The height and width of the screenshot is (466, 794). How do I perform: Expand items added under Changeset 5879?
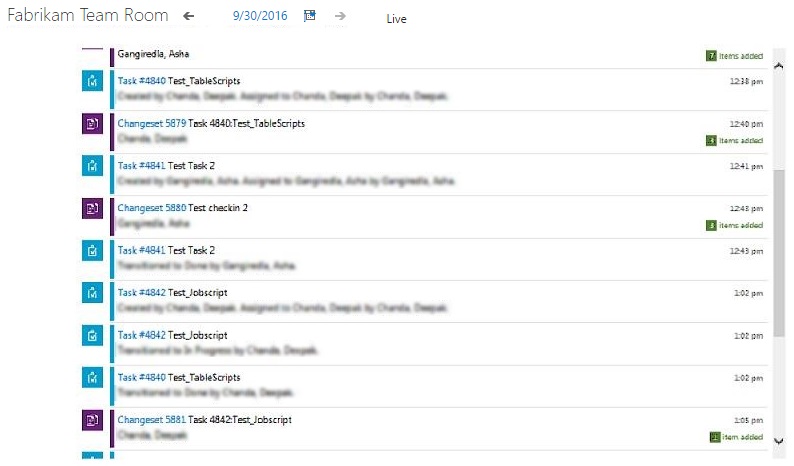click(735, 141)
